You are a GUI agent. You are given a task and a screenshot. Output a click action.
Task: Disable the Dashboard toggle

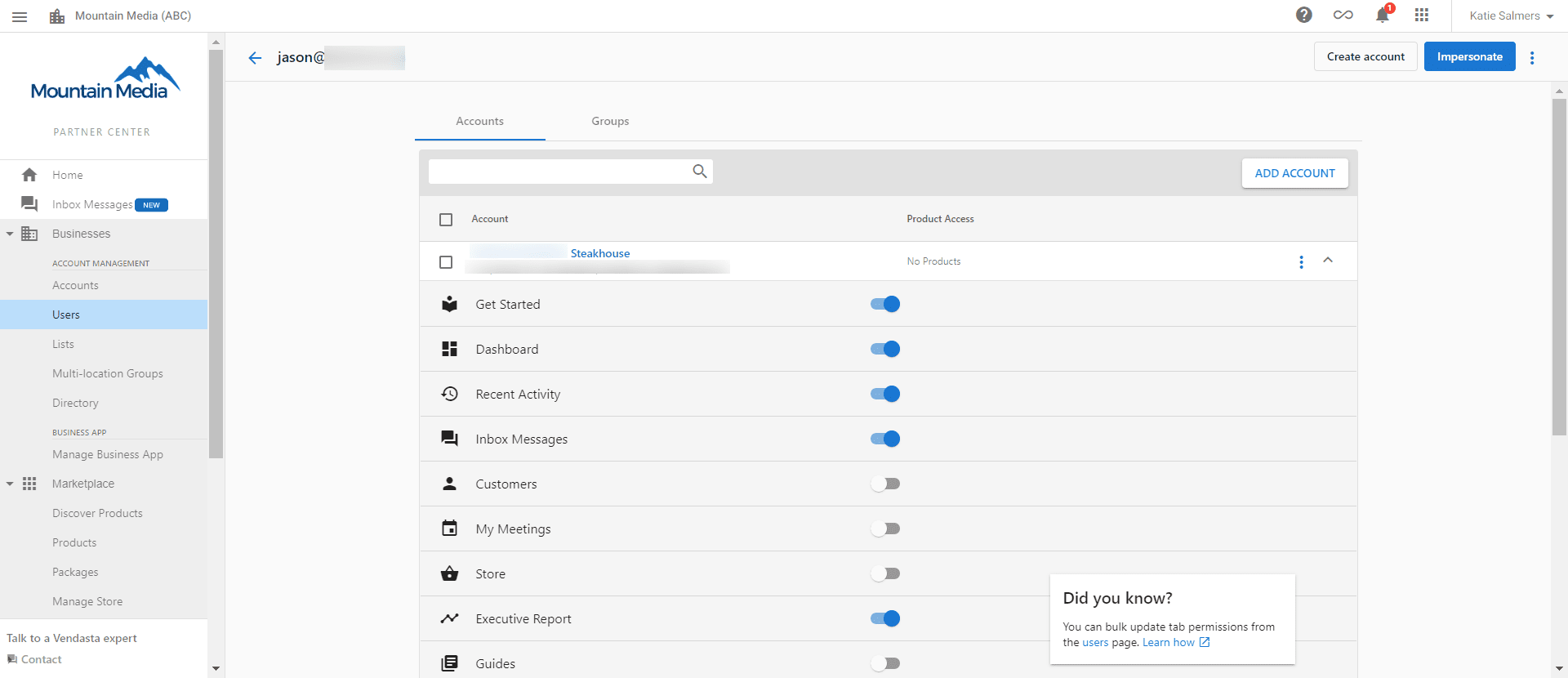(885, 350)
